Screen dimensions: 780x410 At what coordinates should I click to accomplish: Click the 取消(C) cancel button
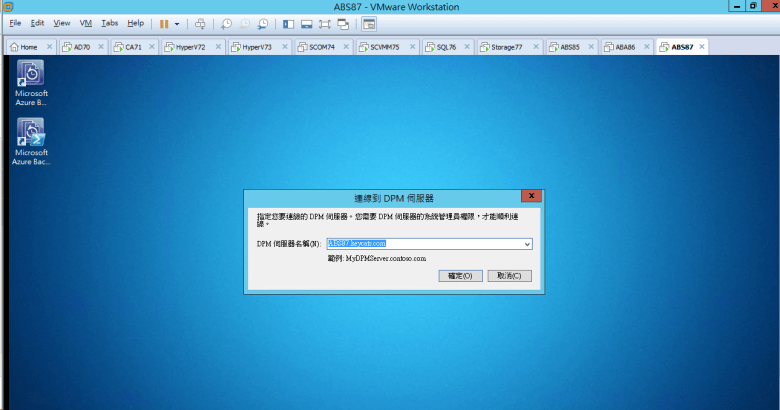(509, 275)
